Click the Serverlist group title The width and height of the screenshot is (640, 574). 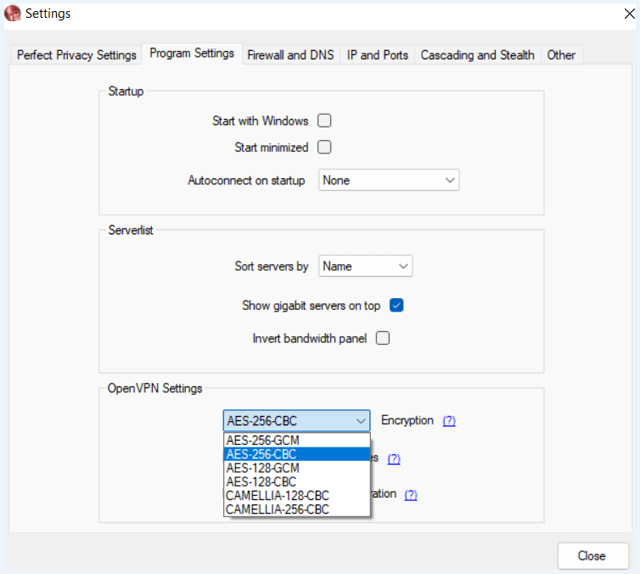[131, 230]
